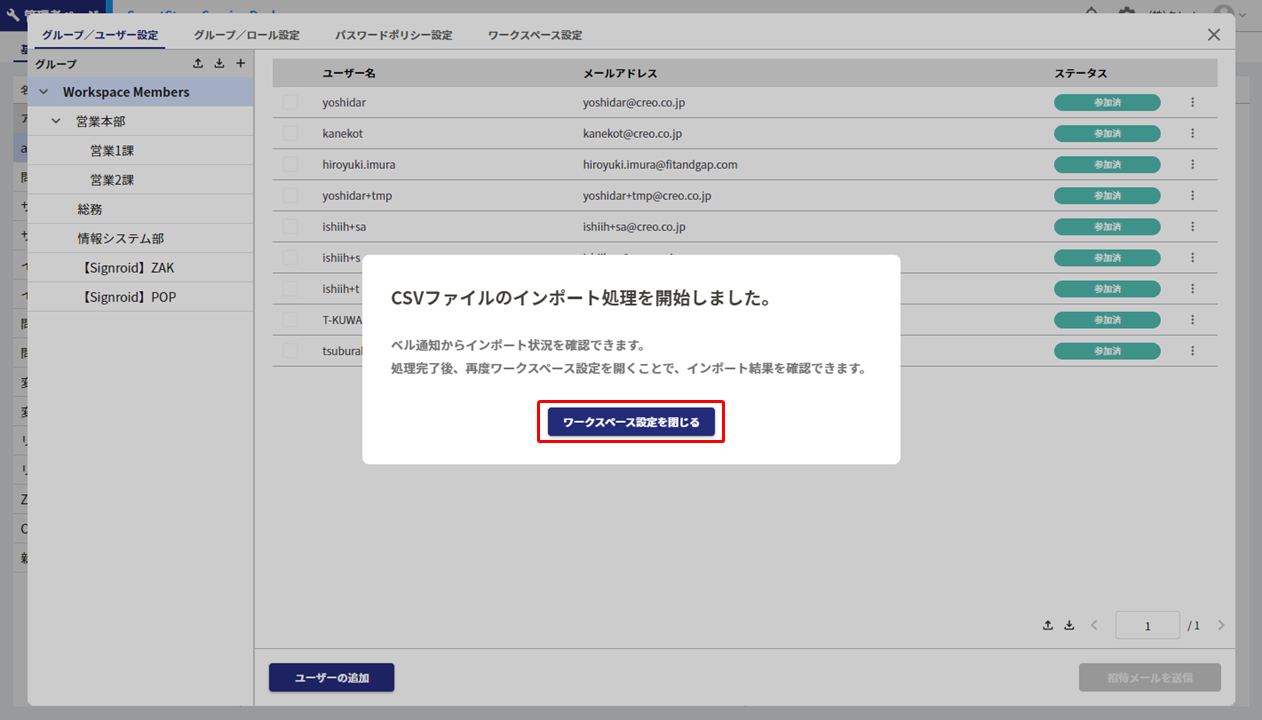Collapse the Workspace Members tree node
This screenshot has height=720, width=1262.
[x=43, y=92]
